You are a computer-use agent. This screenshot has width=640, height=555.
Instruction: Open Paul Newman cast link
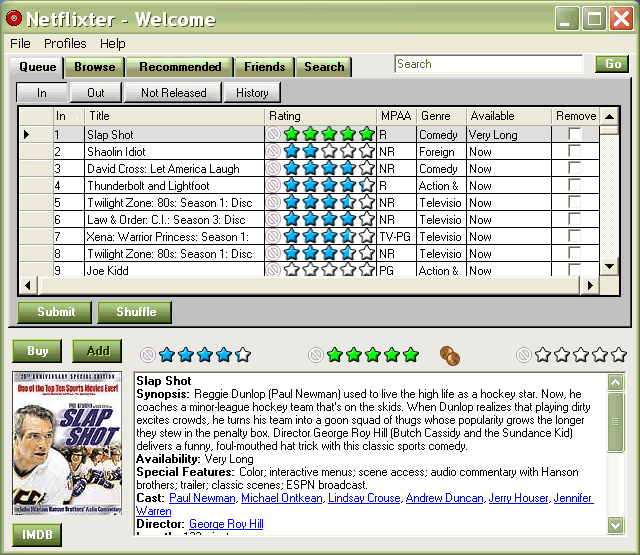pyautogui.click(x=202, y=498)
